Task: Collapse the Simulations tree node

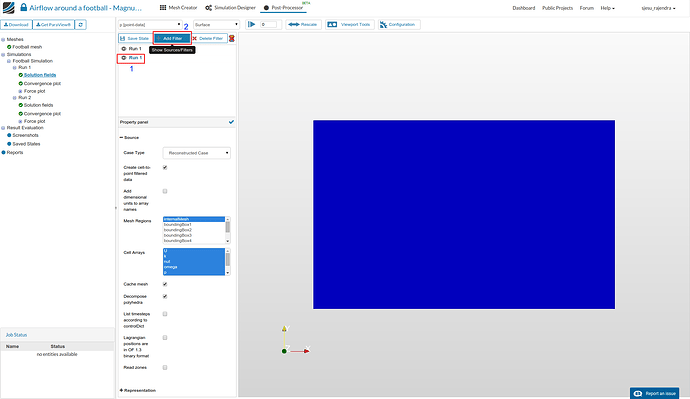Action: tap(3, 55)
